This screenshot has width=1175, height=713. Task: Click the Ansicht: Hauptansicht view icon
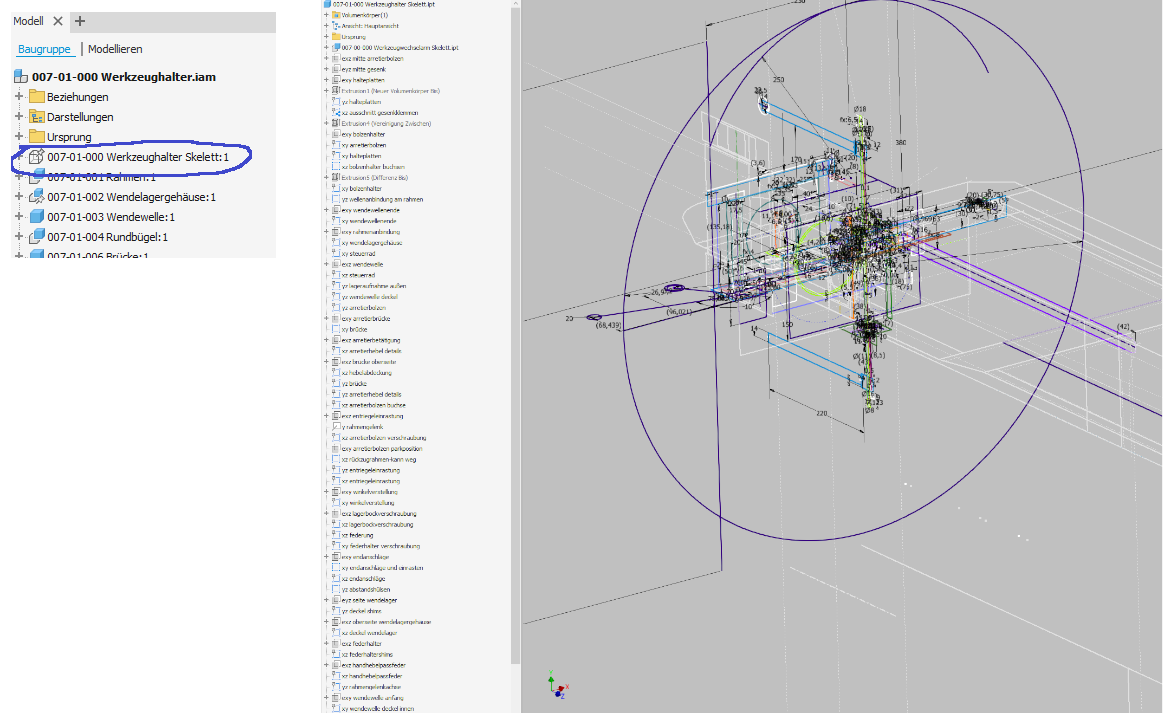[336, 25]
